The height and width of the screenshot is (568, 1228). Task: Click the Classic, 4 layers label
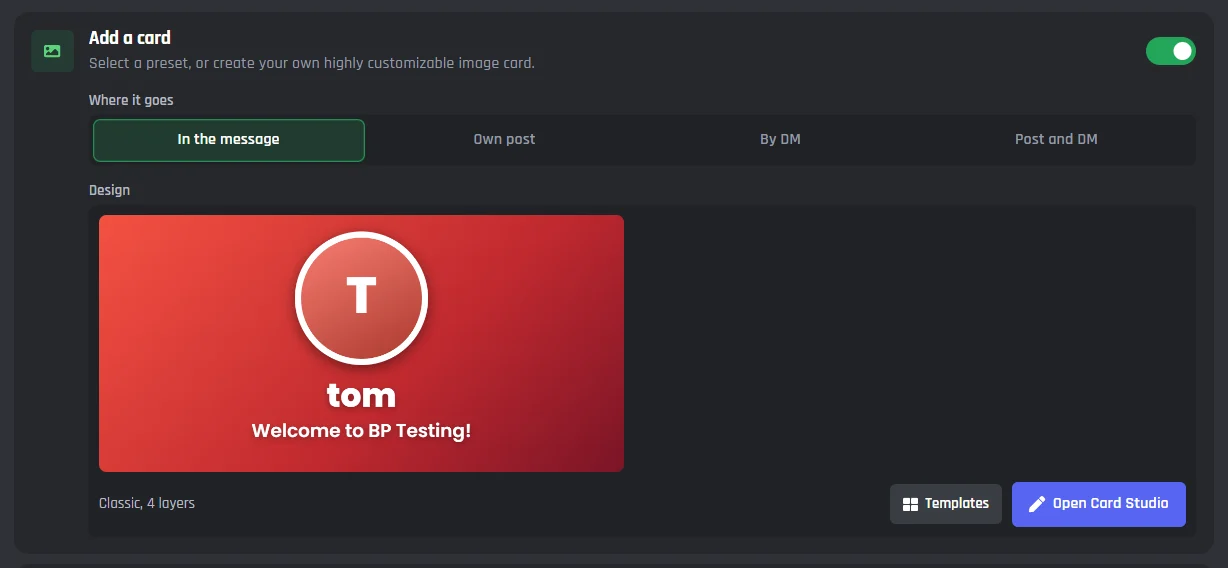(x=147, y=503)
